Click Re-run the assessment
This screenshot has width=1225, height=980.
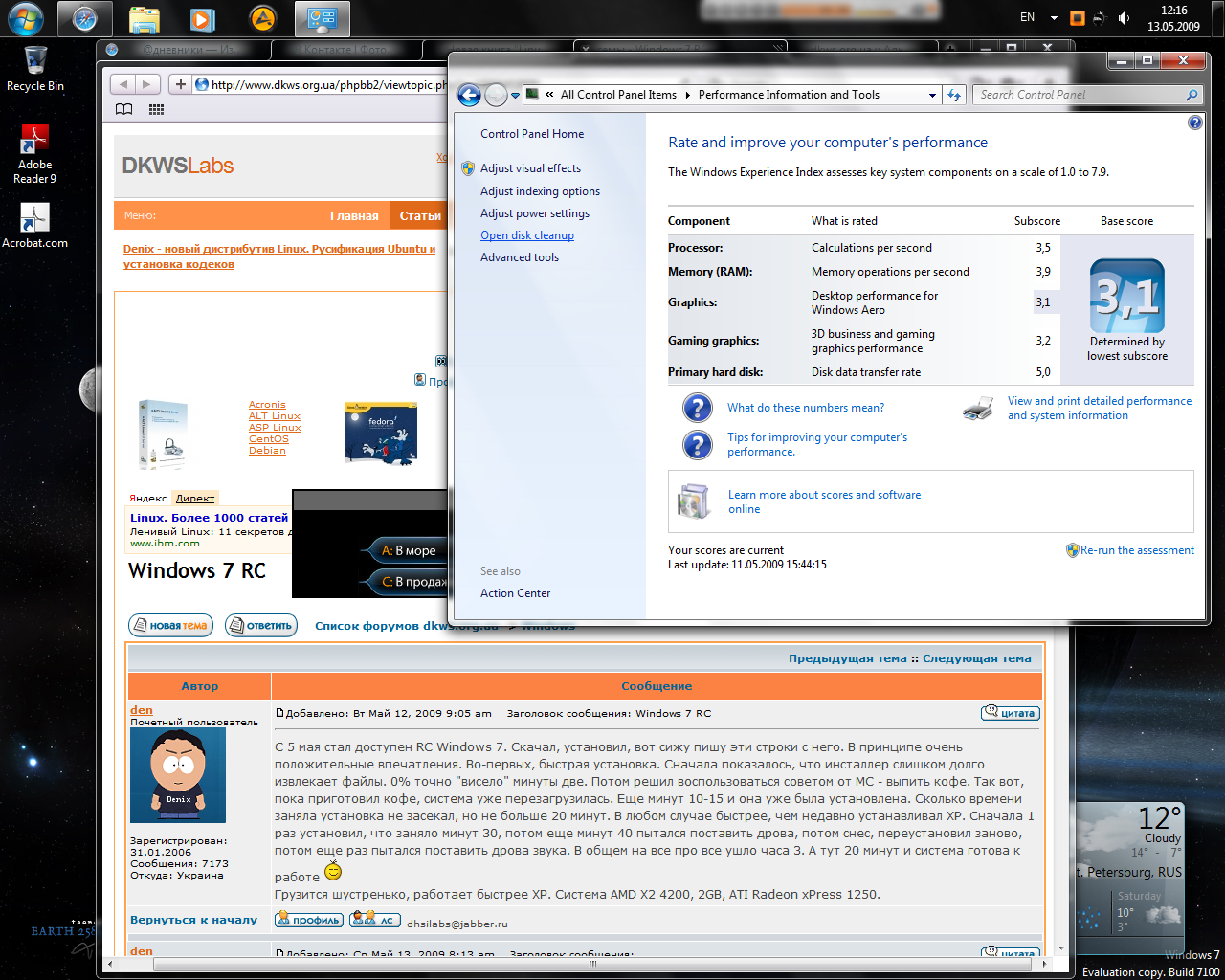click(1137, 550)
